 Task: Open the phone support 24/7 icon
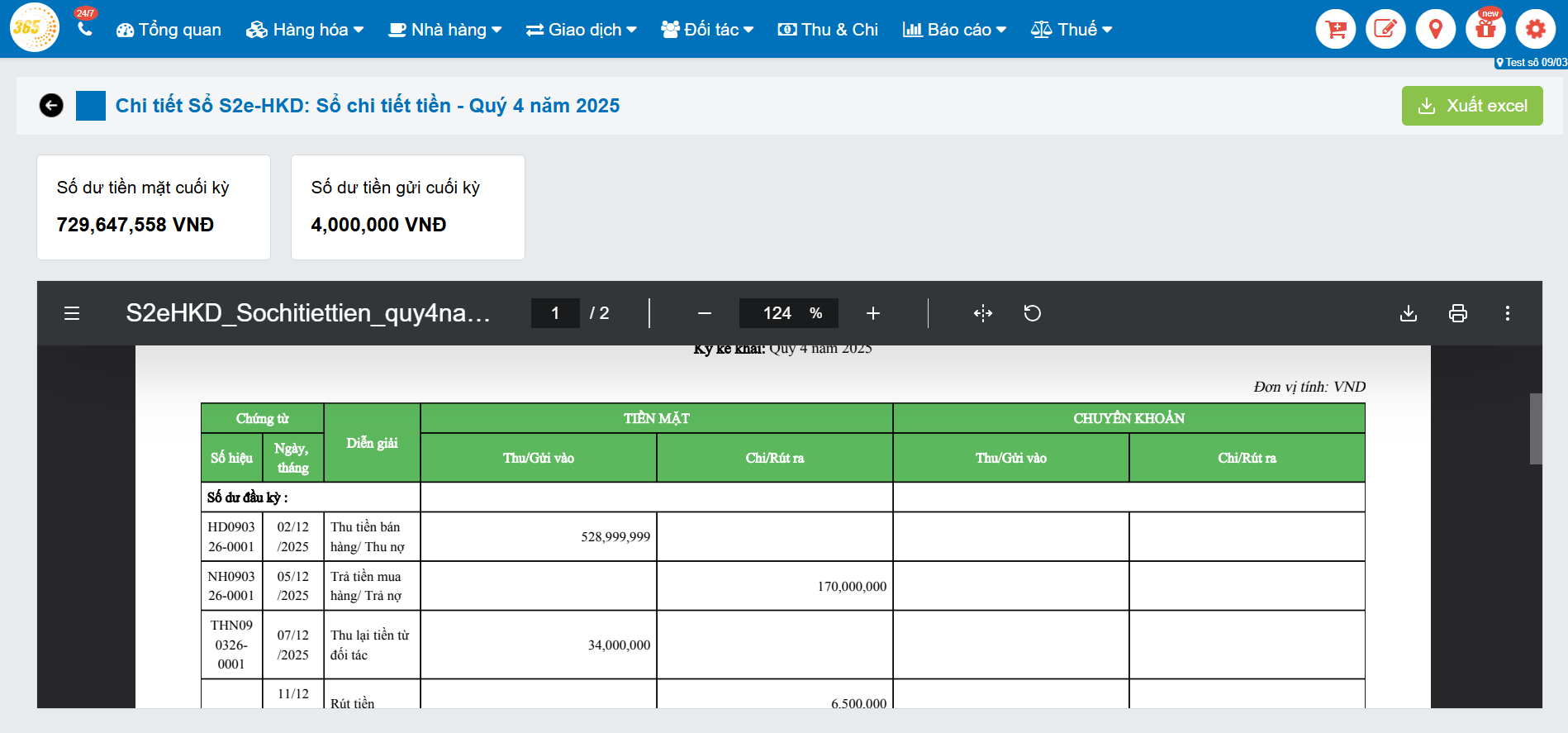(84, 29)
